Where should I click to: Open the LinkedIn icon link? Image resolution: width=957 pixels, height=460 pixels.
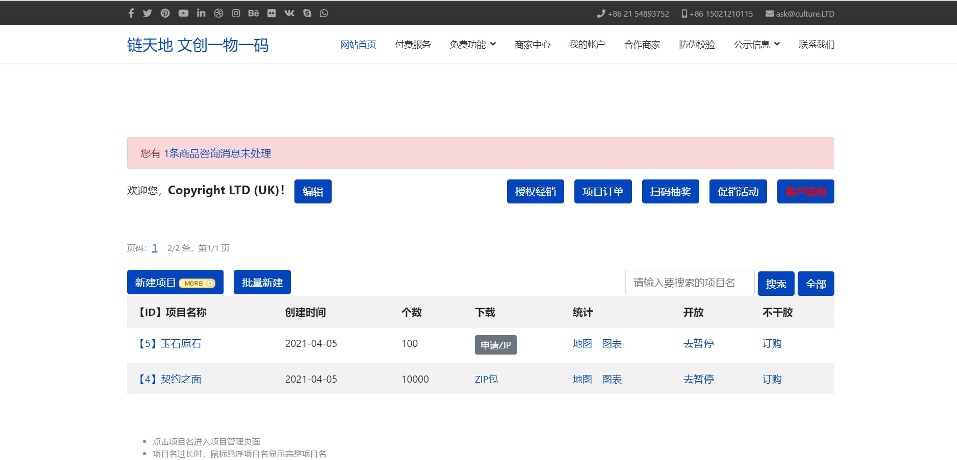pyautogui.click(x=201, y=13)
